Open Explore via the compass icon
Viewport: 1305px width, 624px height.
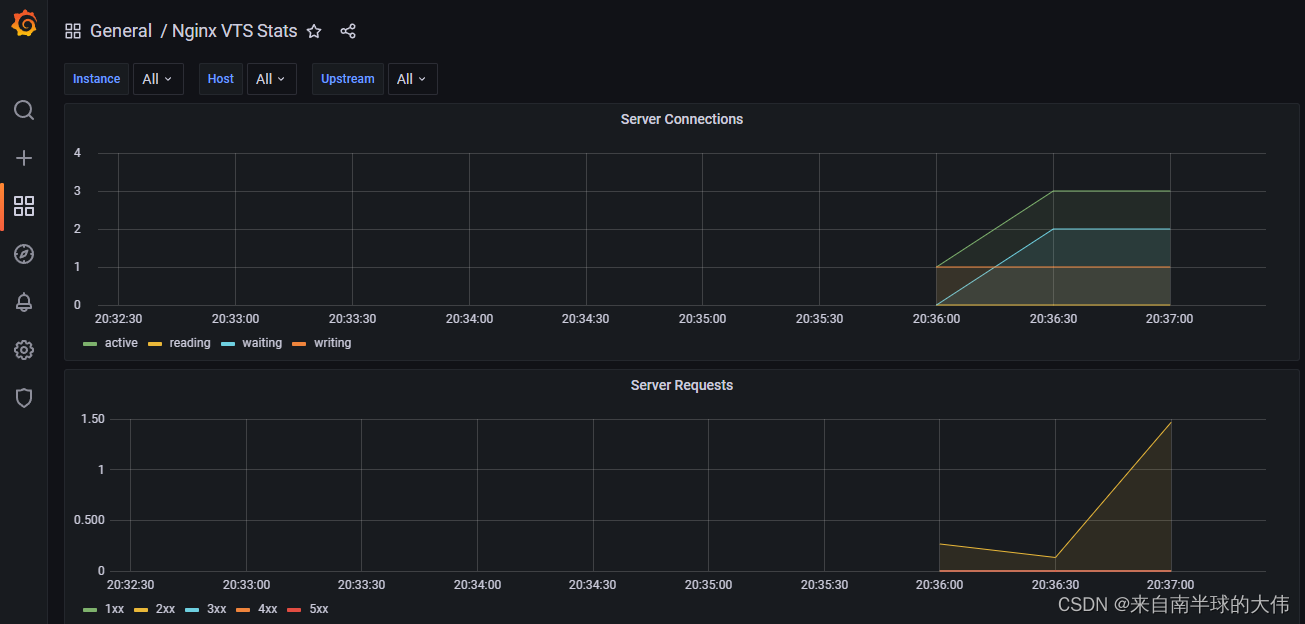[23, 254]
